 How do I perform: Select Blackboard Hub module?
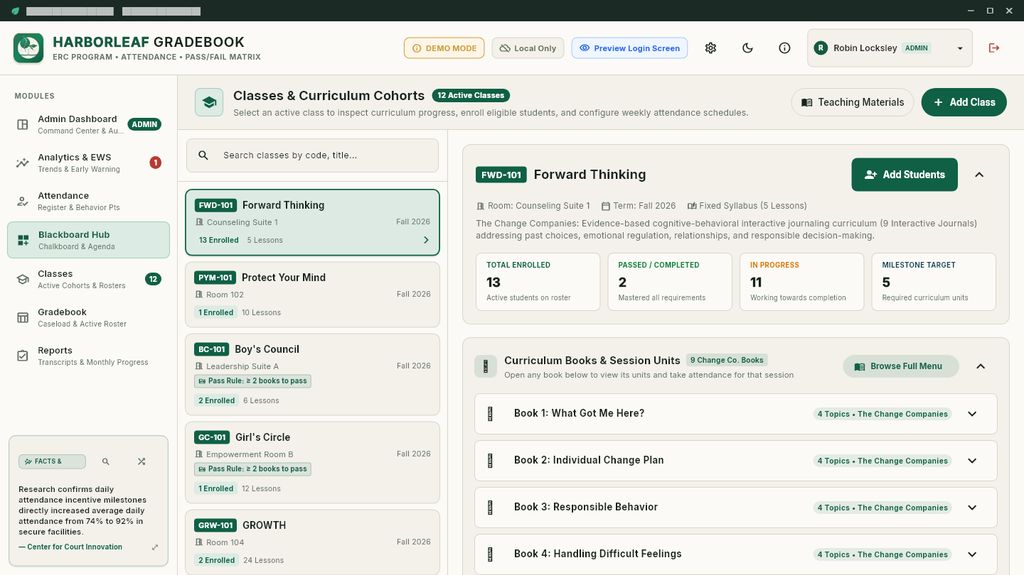click(88, 240)
